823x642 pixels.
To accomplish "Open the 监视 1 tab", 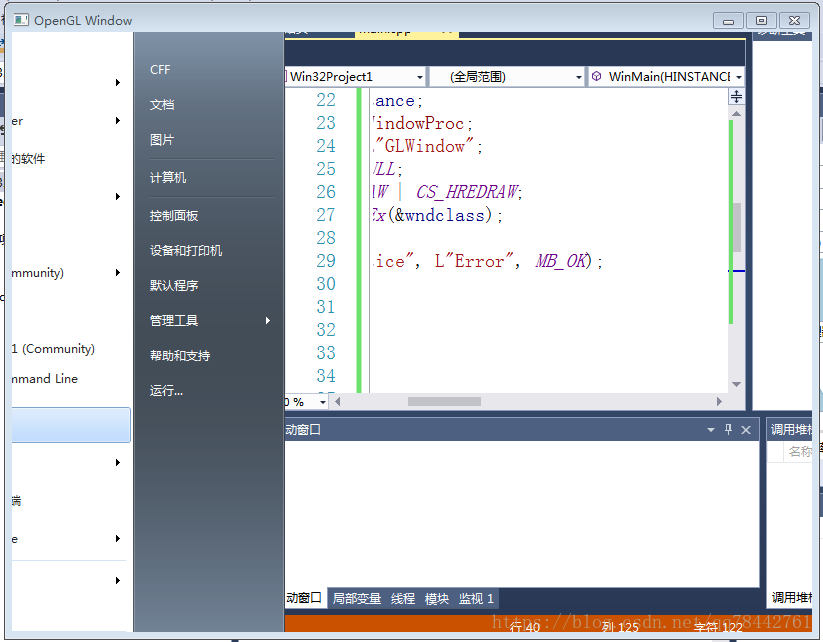I will (x=476, y=598).
